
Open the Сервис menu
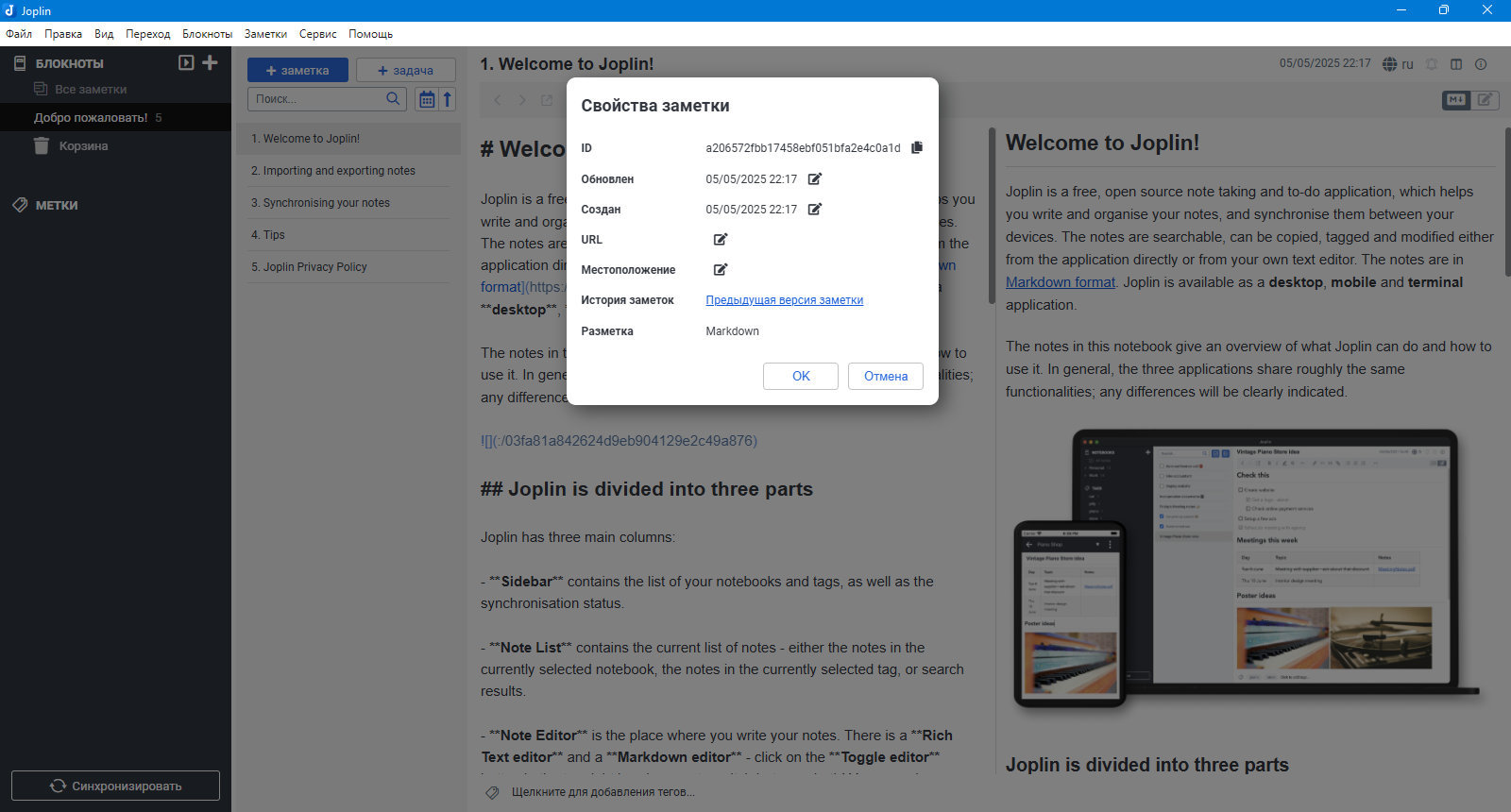pyautogui.click(x=317, y=34)
